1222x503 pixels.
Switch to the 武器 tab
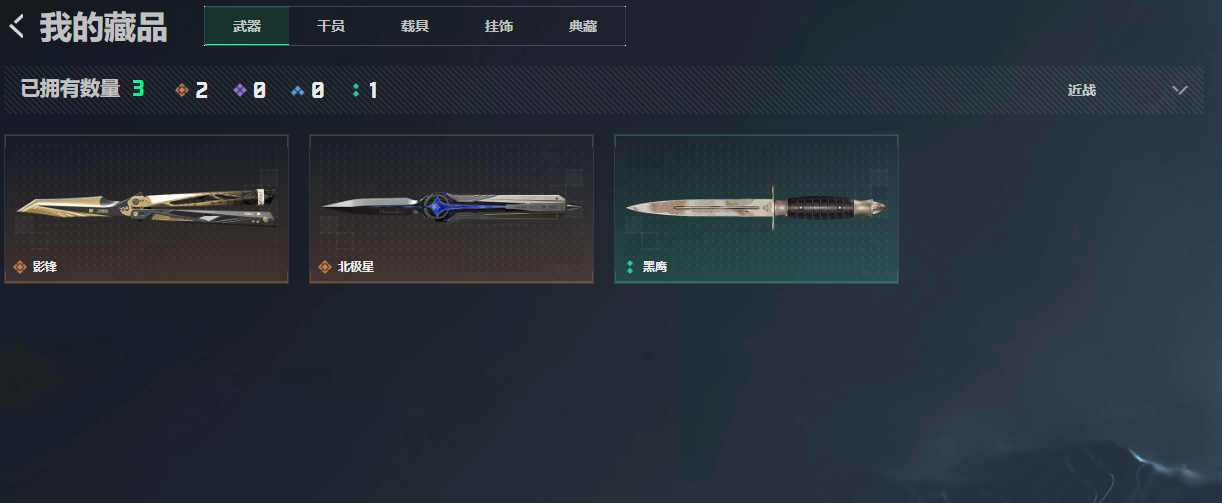[x=247, y=26]
